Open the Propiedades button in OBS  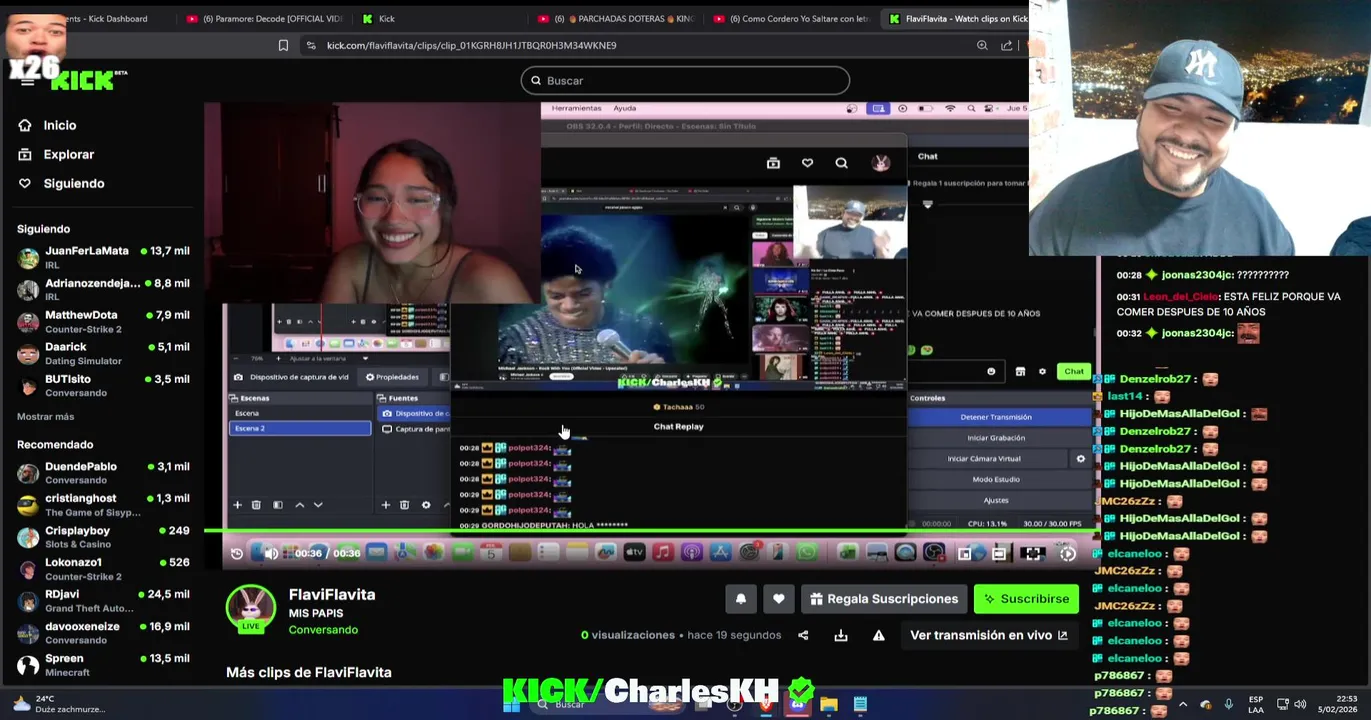click(x=392, y=377)
